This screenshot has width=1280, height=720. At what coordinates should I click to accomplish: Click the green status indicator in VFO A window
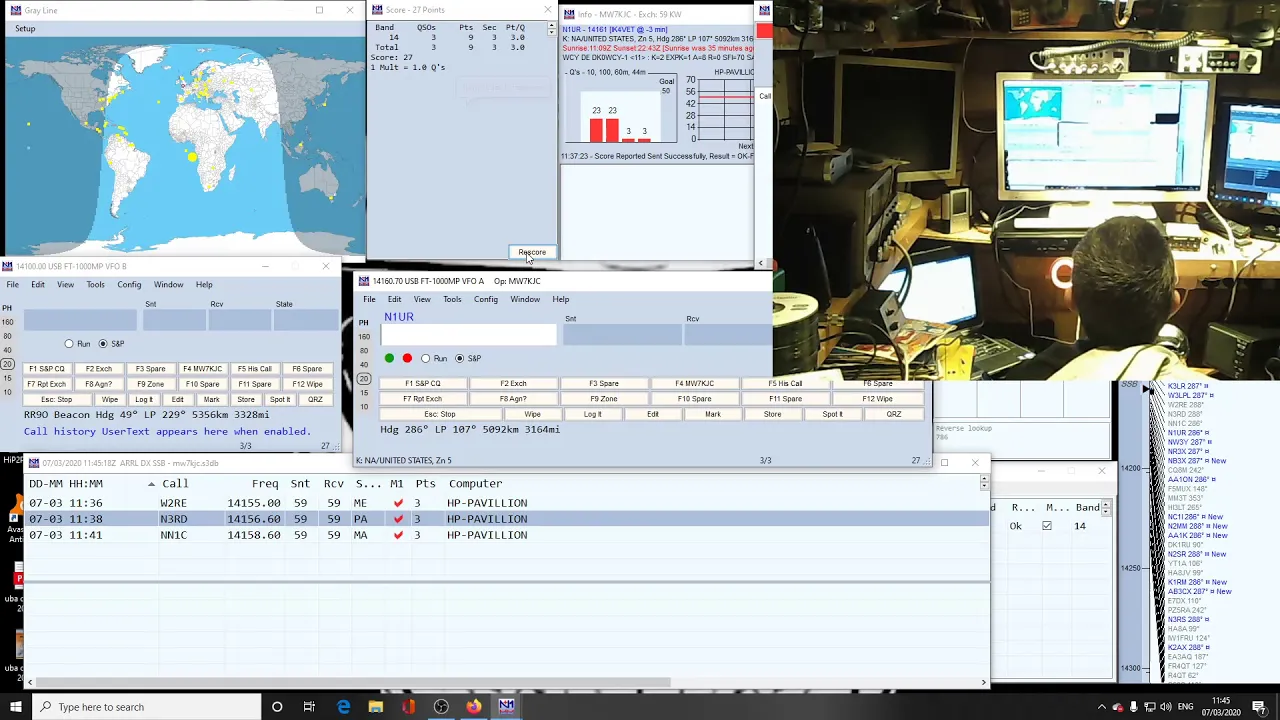(389, 358)
